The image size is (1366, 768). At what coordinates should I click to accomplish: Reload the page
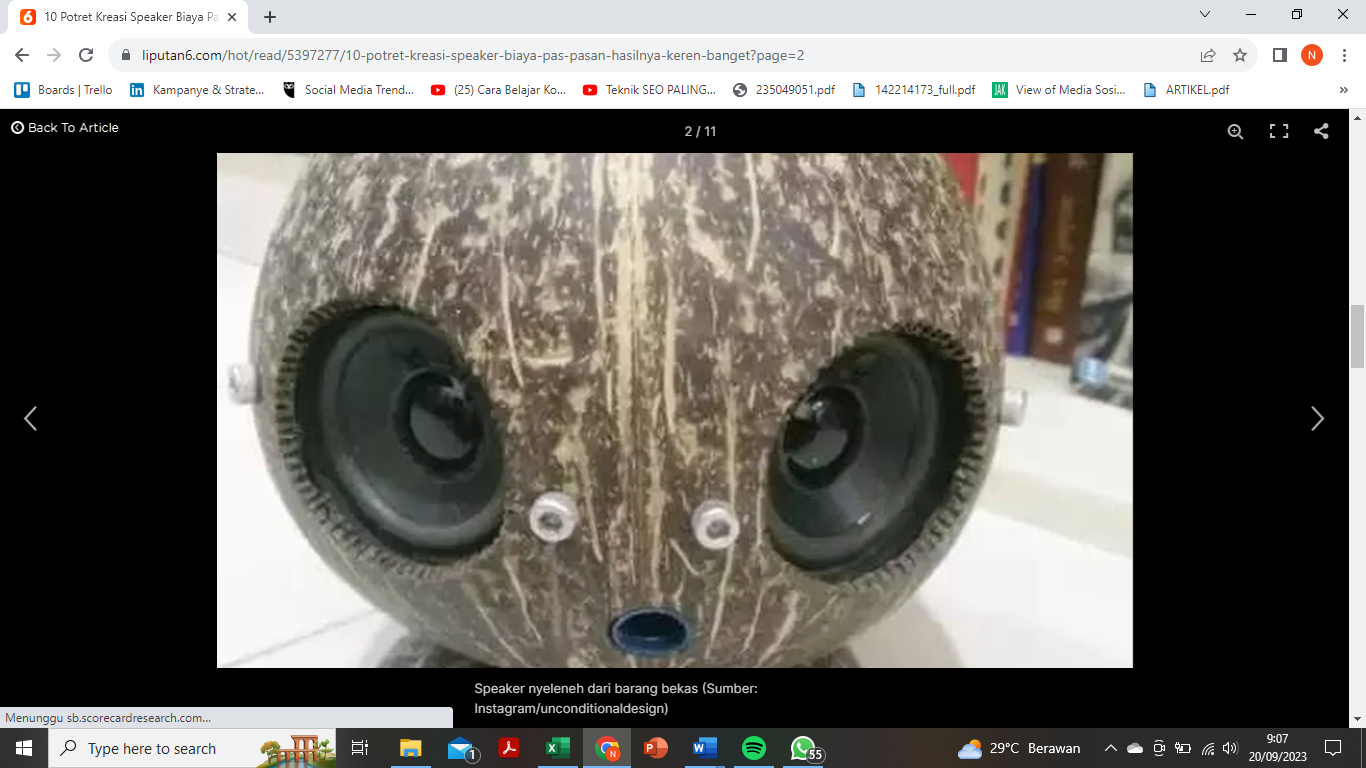point(86,55)
